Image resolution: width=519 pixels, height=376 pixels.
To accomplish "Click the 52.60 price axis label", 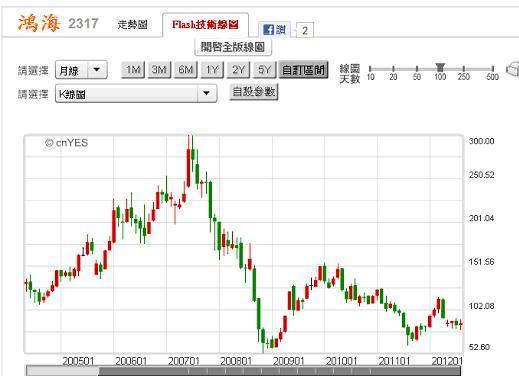I will pos(479,347).
